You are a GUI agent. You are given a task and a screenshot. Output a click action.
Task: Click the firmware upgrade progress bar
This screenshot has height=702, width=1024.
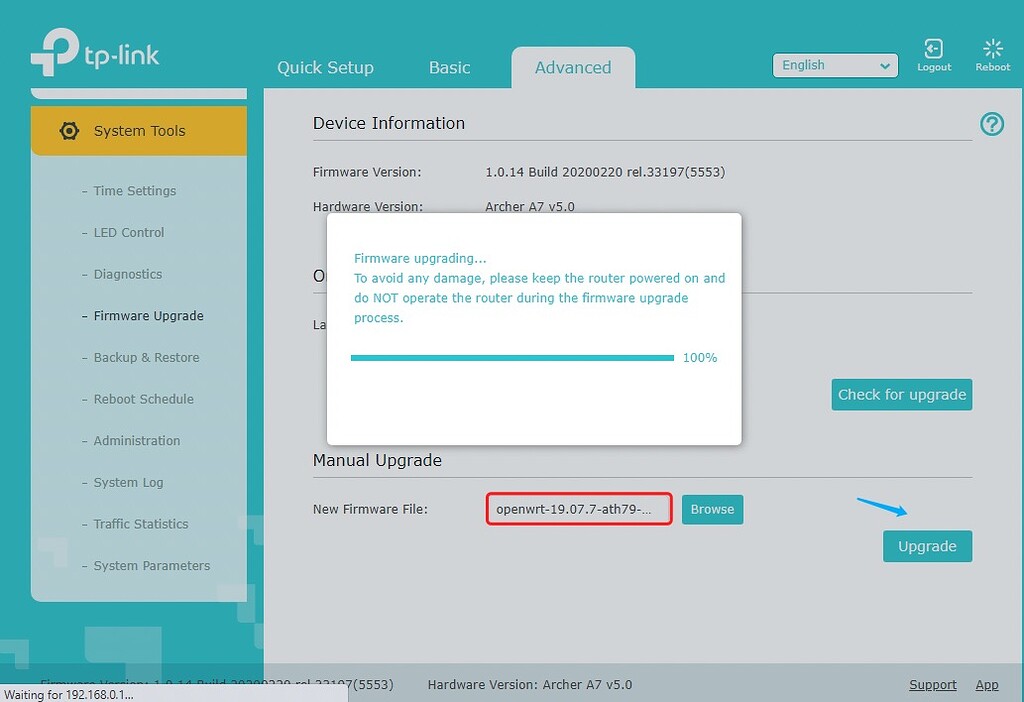[512, 358]
